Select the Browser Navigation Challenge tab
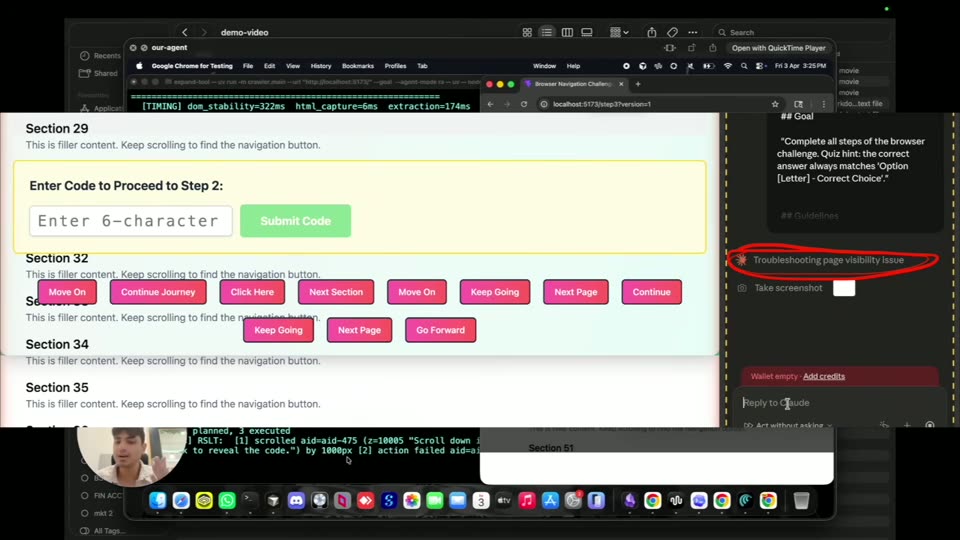Viewport: 960px width, 540px height. pos(573,84)
